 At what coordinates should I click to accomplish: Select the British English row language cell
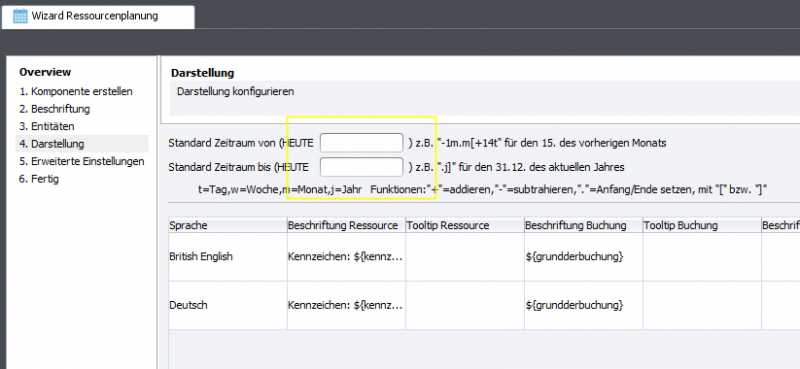click(228, 257)
